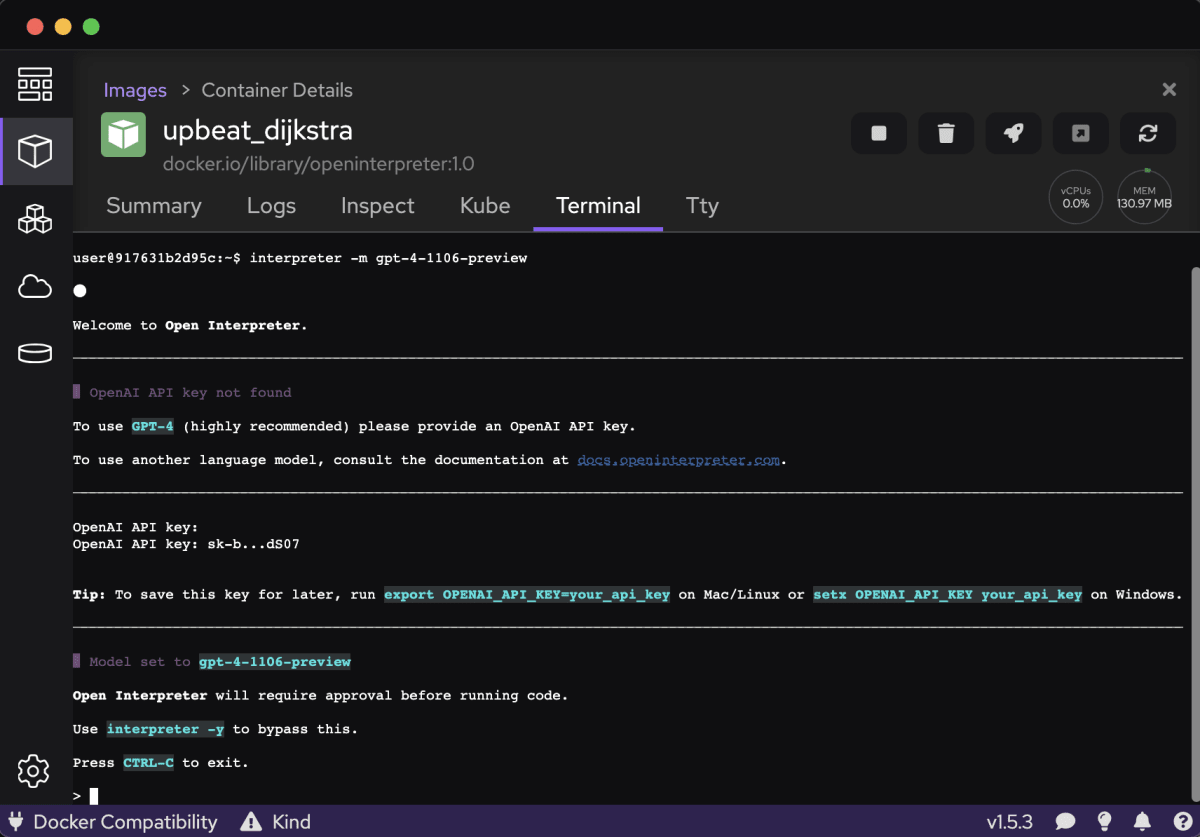
Task: Switch to the Inspect tab
Action: pos(377,206)
